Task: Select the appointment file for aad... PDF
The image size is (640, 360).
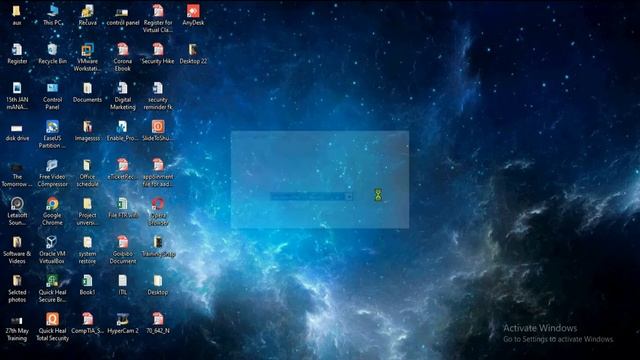Action: pos(158,173)
